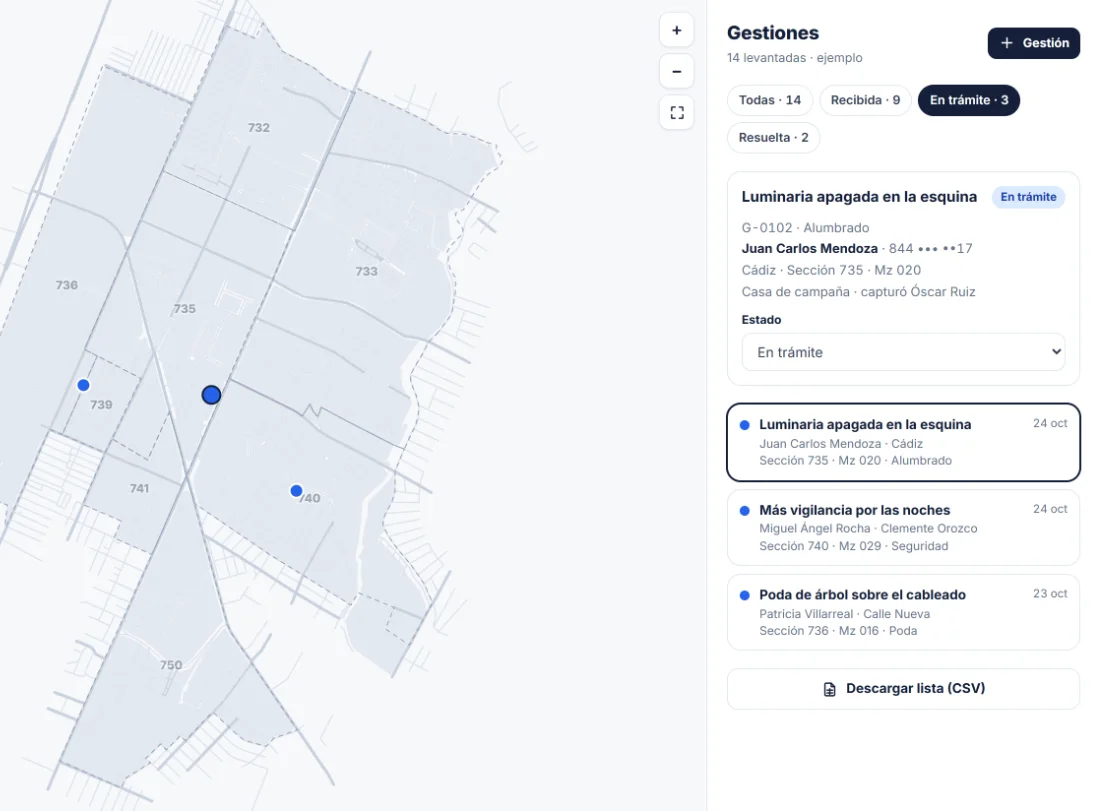Download the list as CSV
1100x811 pixels.
pos(903,689)
